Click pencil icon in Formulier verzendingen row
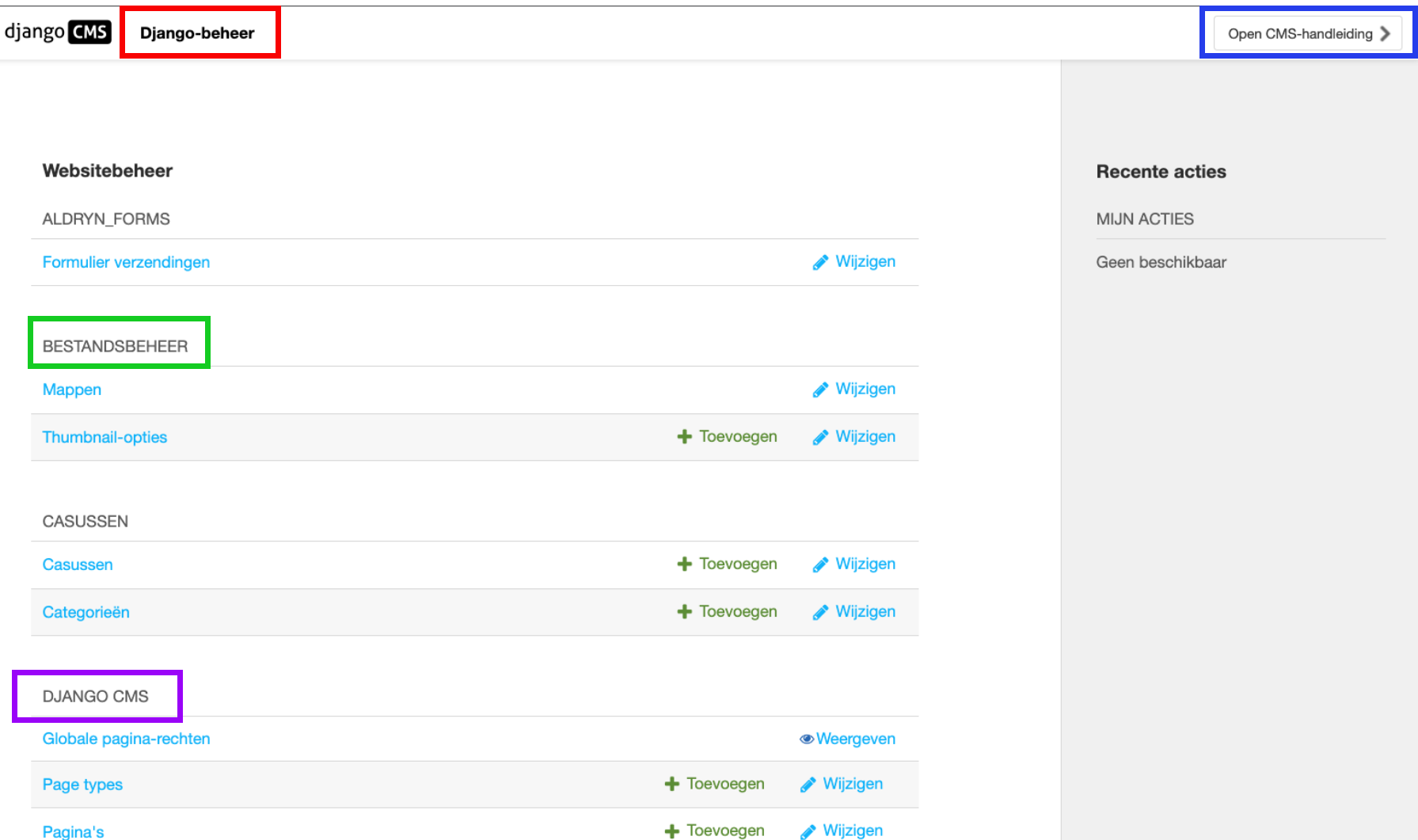 (x=820, y=263)
